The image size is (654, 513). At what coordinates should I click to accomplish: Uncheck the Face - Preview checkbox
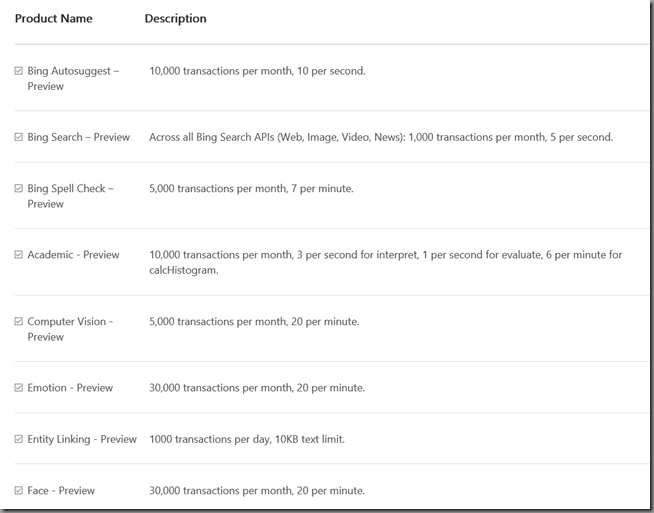point(18,490)
